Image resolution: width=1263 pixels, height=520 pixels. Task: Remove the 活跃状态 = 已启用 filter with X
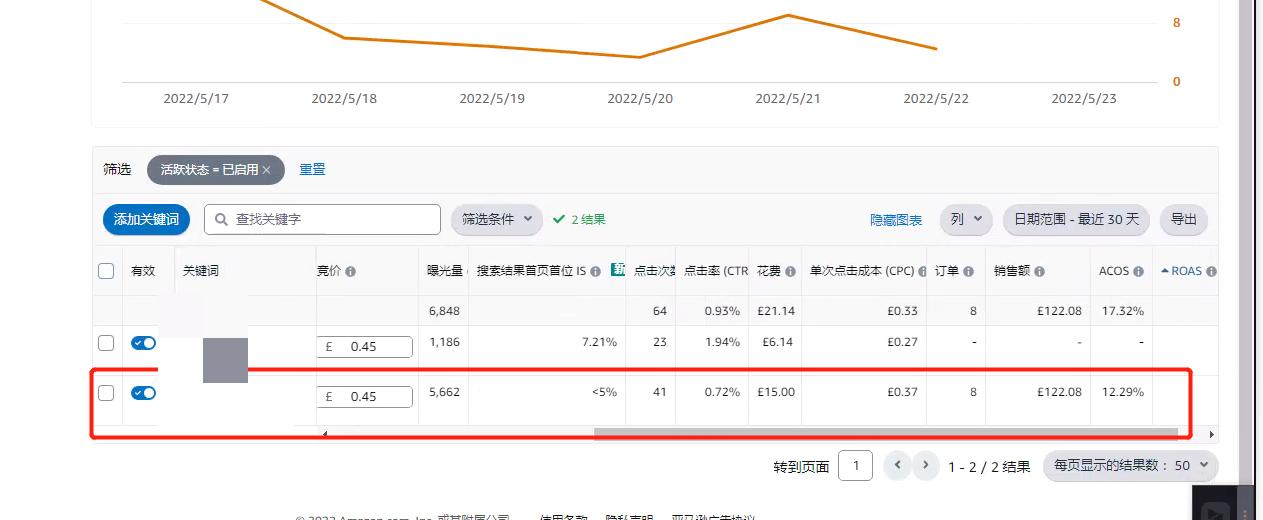(x=267, y=170)
